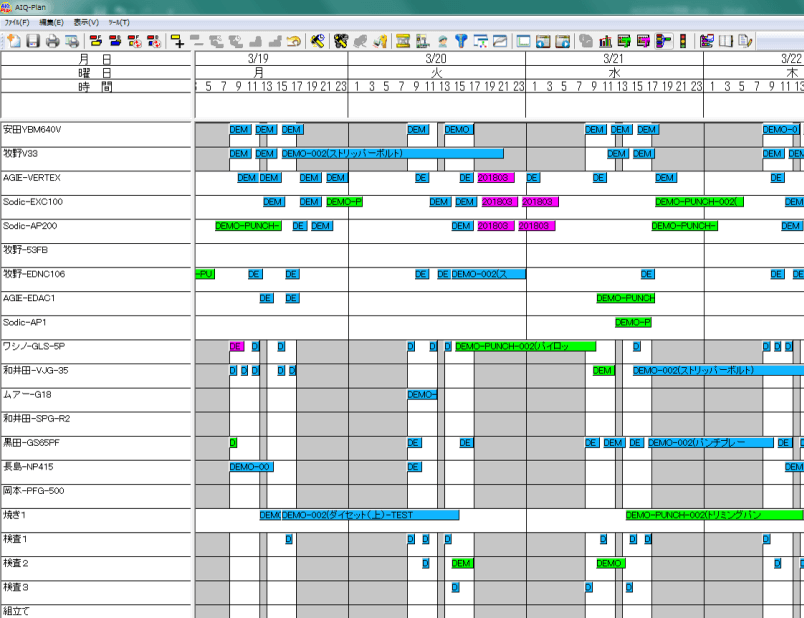Open the ツール(T) menu
This screenshot has width=804, height=618.
(119, 23)
